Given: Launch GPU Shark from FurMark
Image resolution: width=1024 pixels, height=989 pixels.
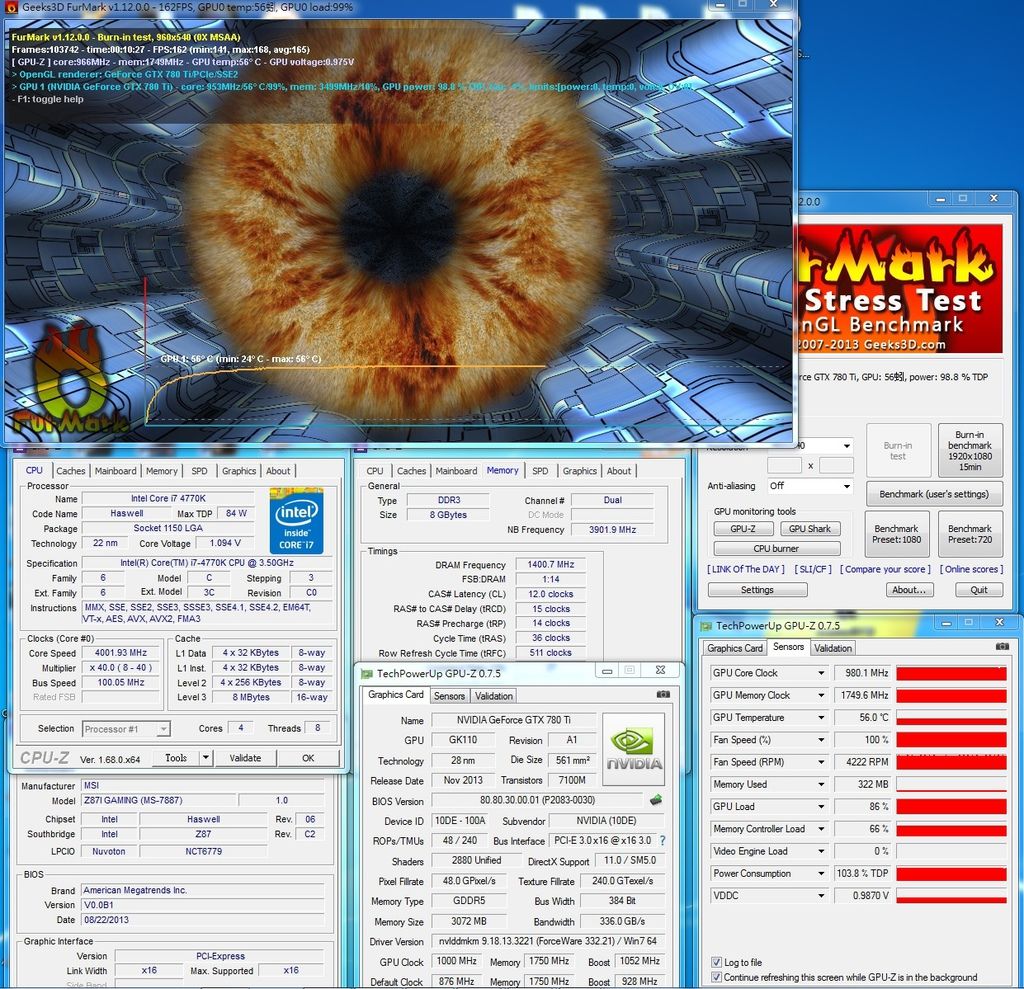Looking at the screenshot, I should point(810,528).
